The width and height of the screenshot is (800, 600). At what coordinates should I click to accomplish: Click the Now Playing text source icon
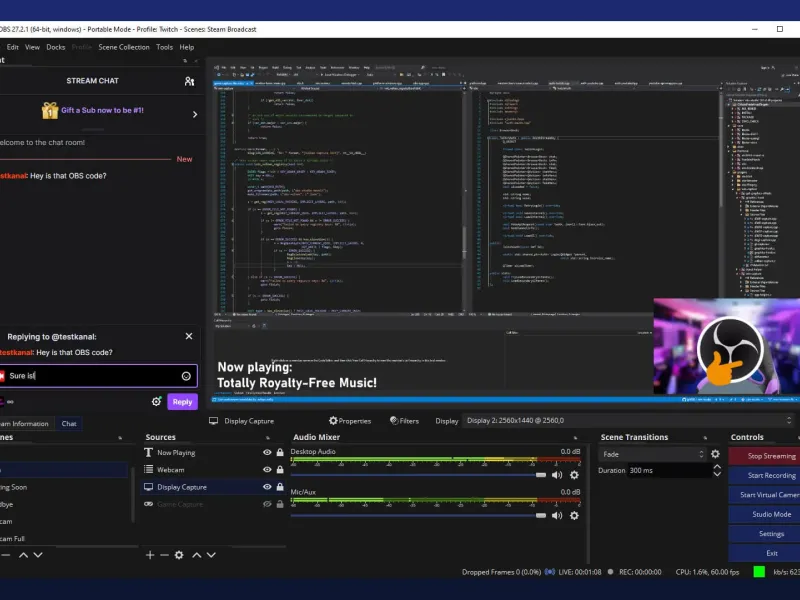click(x=148, y=453)
